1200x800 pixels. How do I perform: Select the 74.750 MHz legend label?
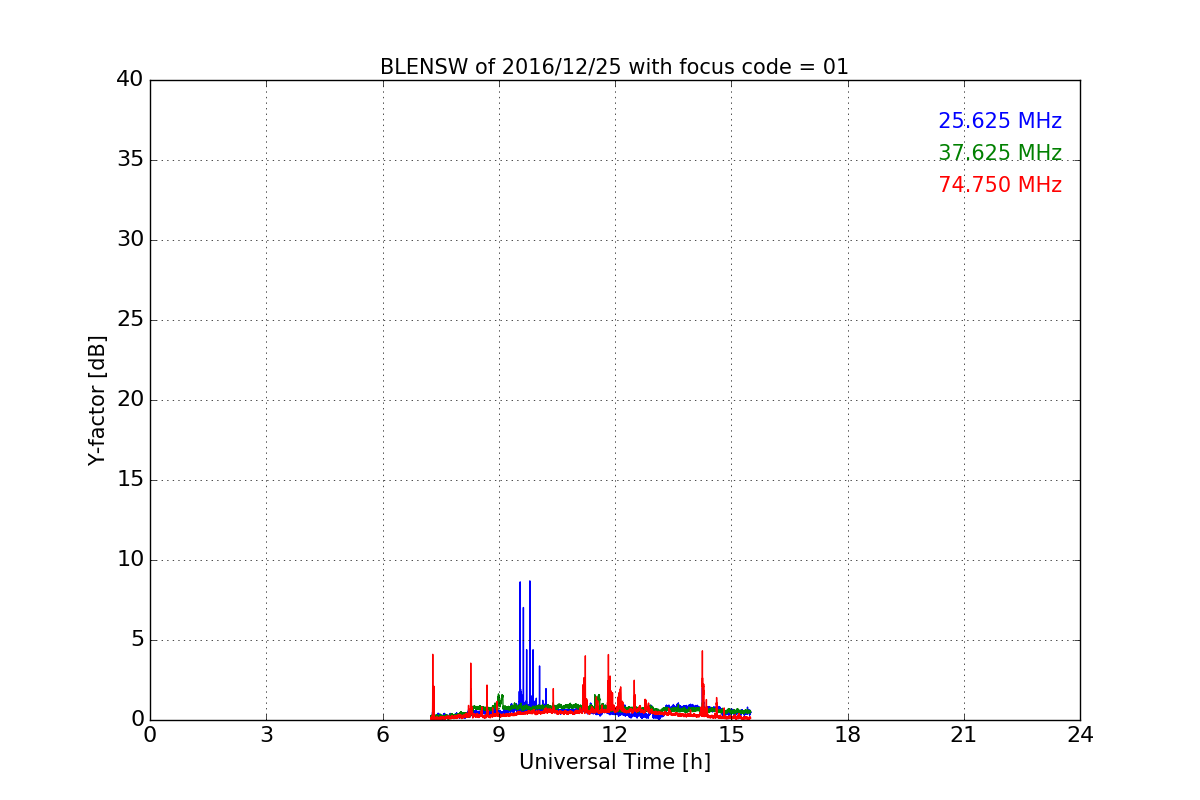1000,185
